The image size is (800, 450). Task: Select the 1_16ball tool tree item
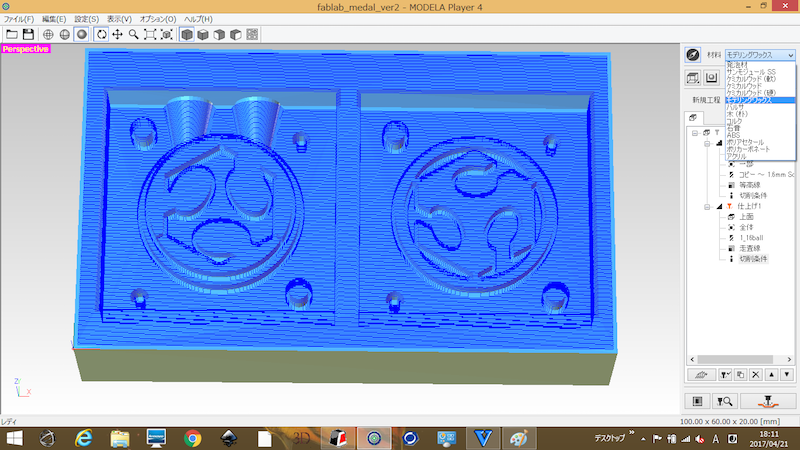[x=752, y=238]
